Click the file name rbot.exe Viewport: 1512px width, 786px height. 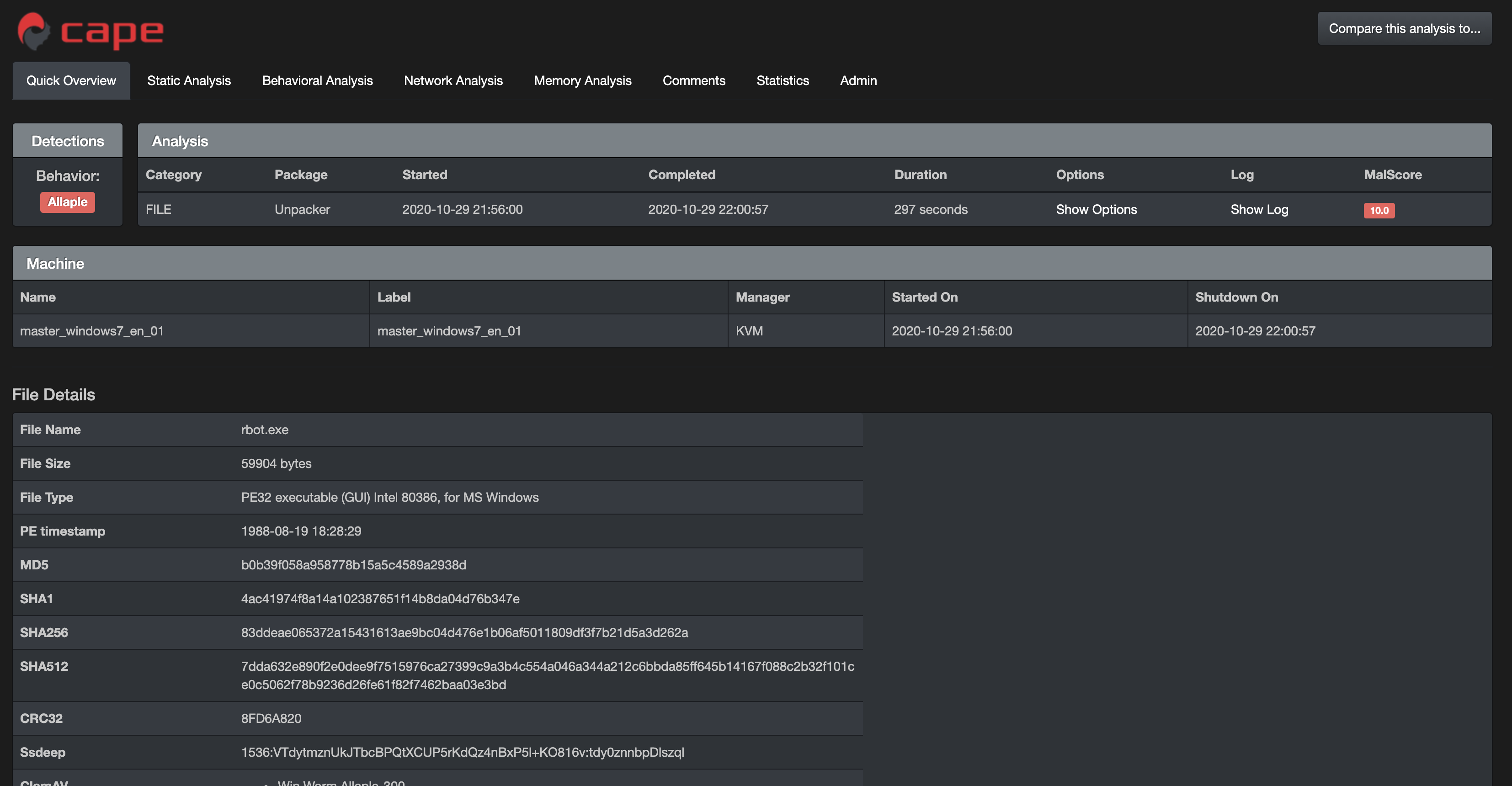(265, 429)
